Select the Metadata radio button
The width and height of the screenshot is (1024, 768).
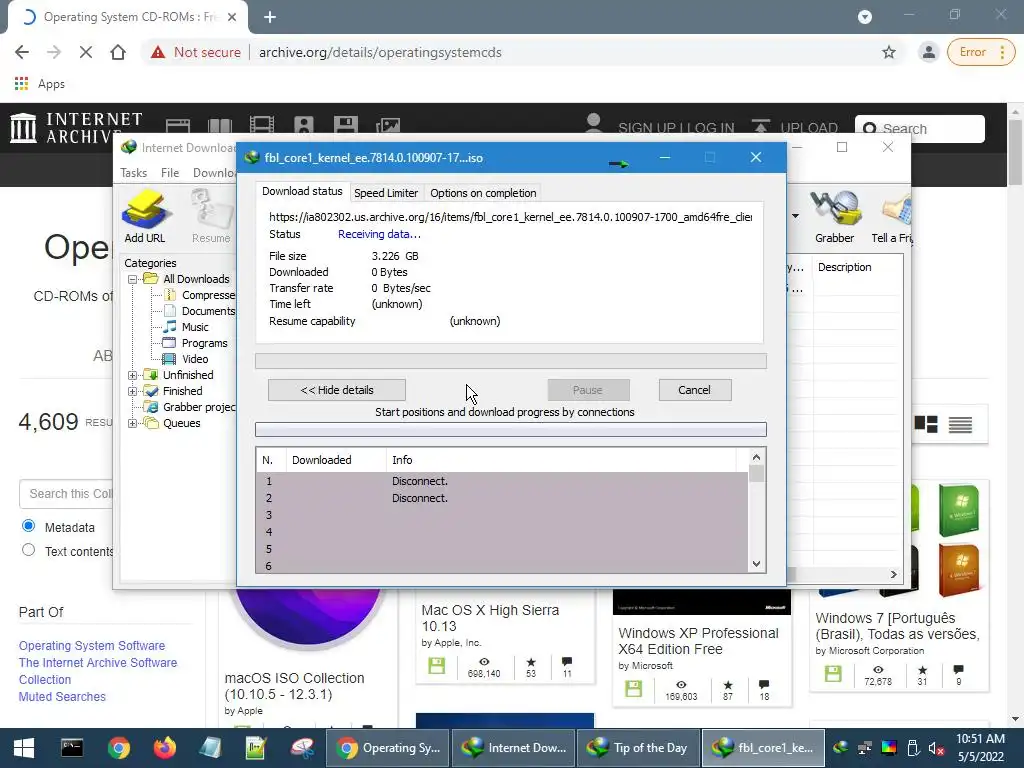[x=28, y=526]
